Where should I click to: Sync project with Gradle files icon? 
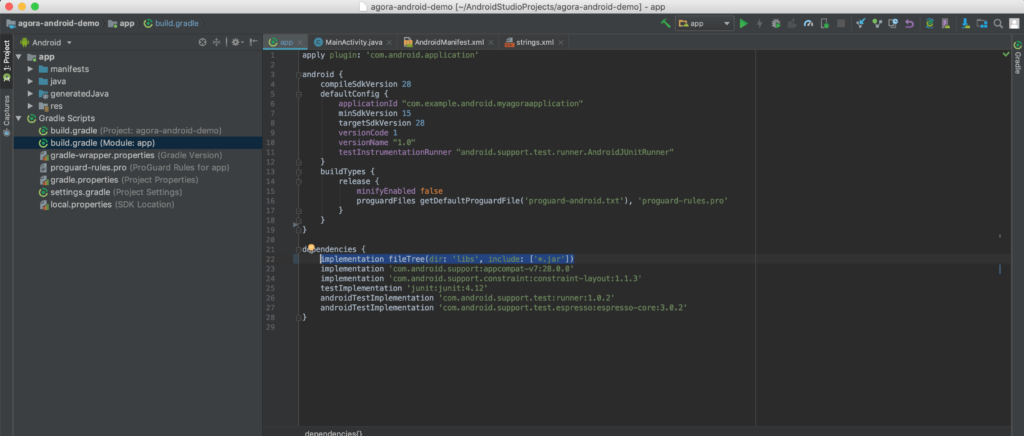(x=929, y=23)
